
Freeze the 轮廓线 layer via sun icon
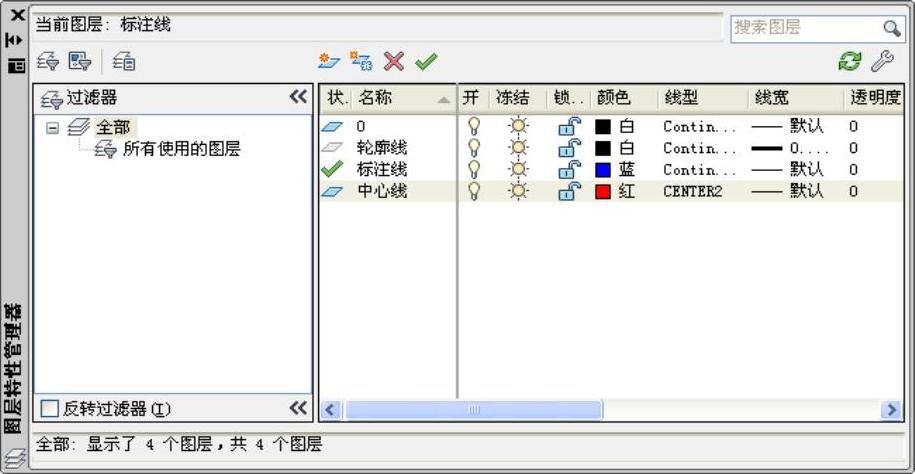point(517,148)
